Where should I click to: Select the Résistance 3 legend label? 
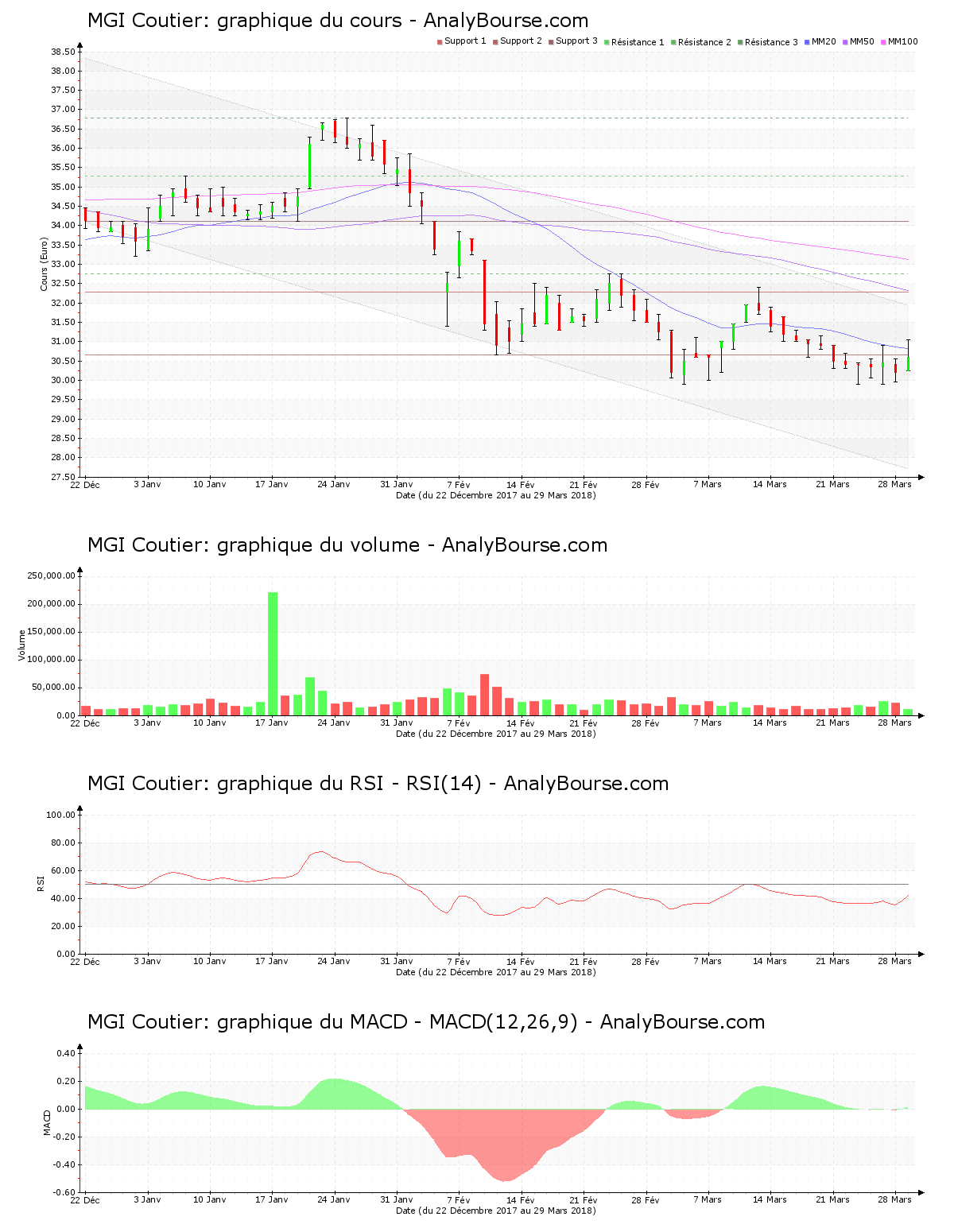771,42
